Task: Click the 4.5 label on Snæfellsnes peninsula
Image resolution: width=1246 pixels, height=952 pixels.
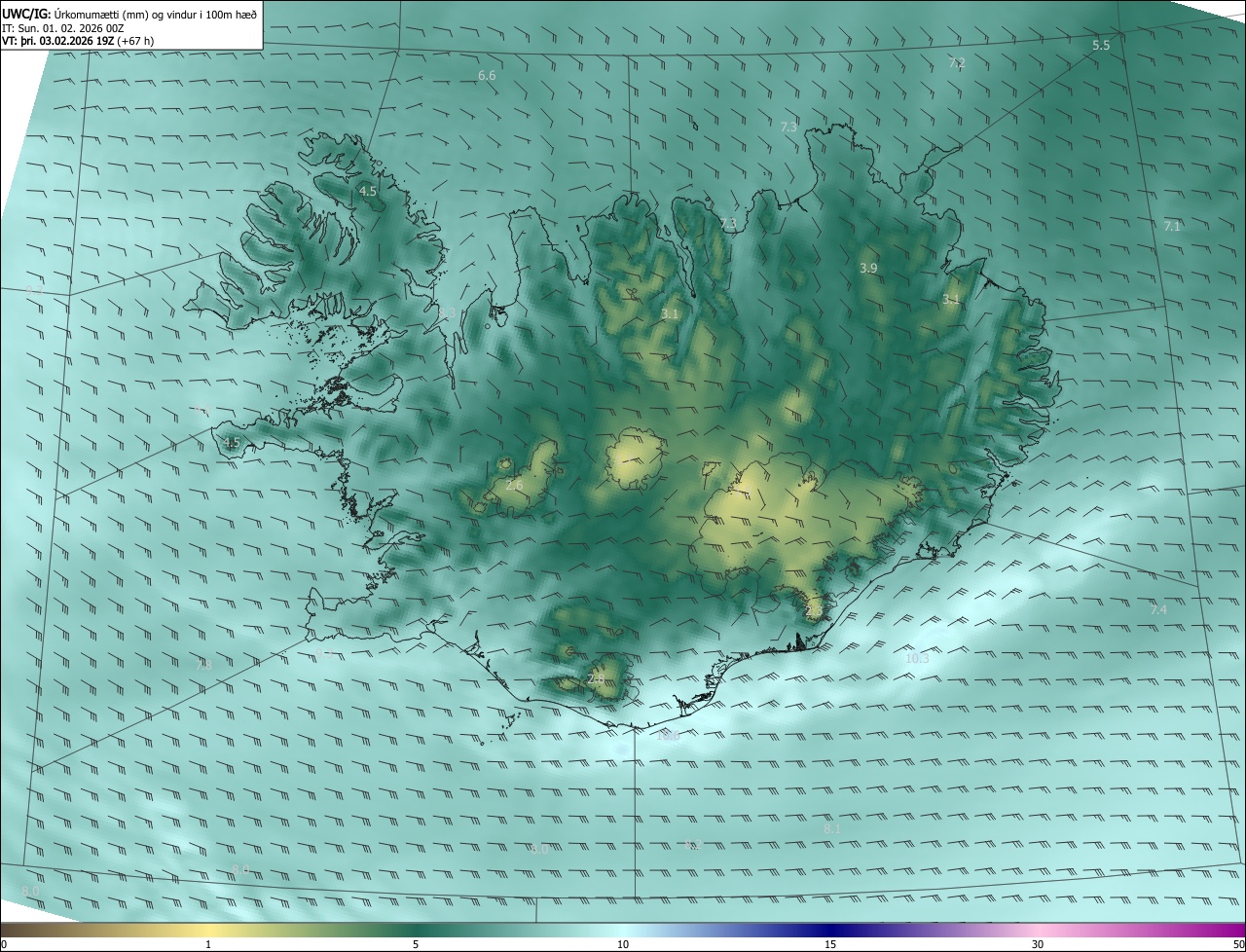Action: pyautogui.click(x=232, y=443)
